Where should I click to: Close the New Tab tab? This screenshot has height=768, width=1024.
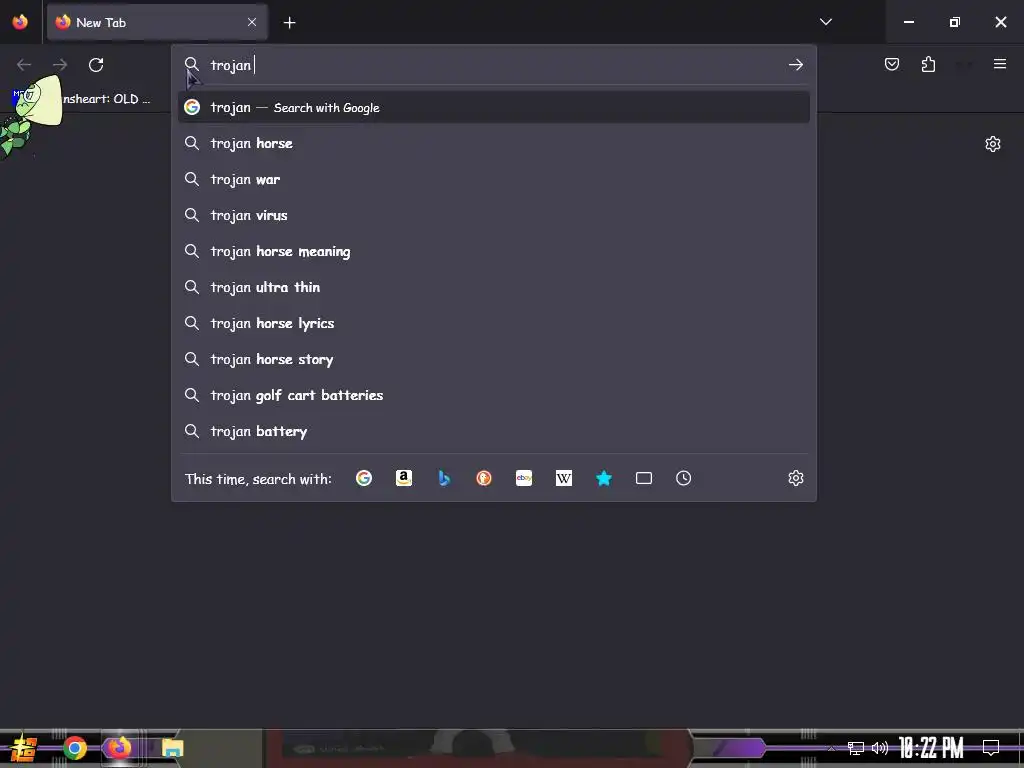click(252, 22)
